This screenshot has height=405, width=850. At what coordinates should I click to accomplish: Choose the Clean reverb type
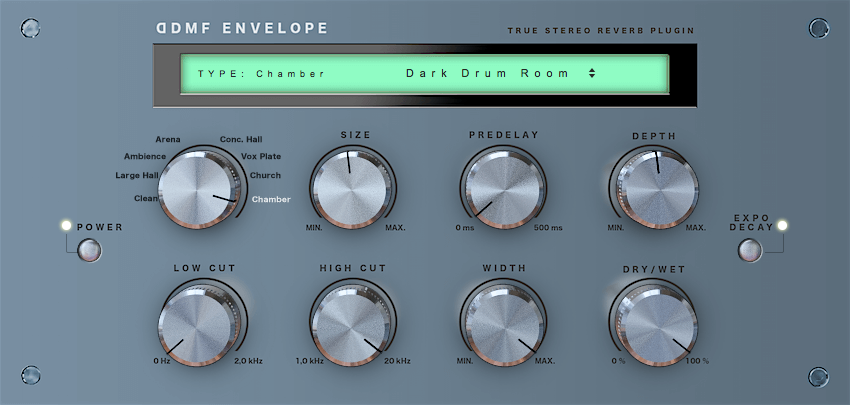point(145,198)
